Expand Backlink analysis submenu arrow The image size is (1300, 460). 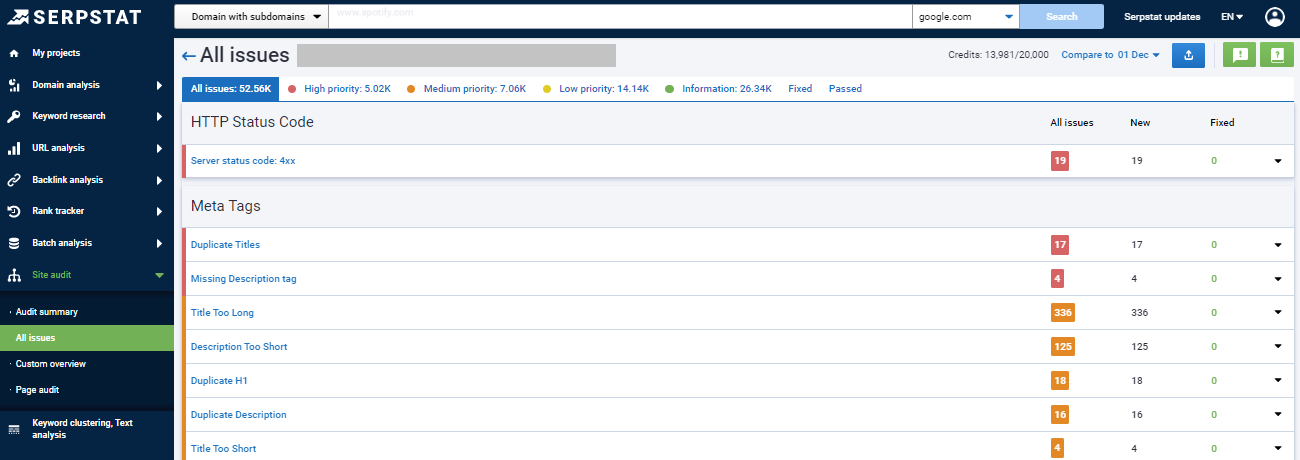pyautogui.click(x=159, y=180)
